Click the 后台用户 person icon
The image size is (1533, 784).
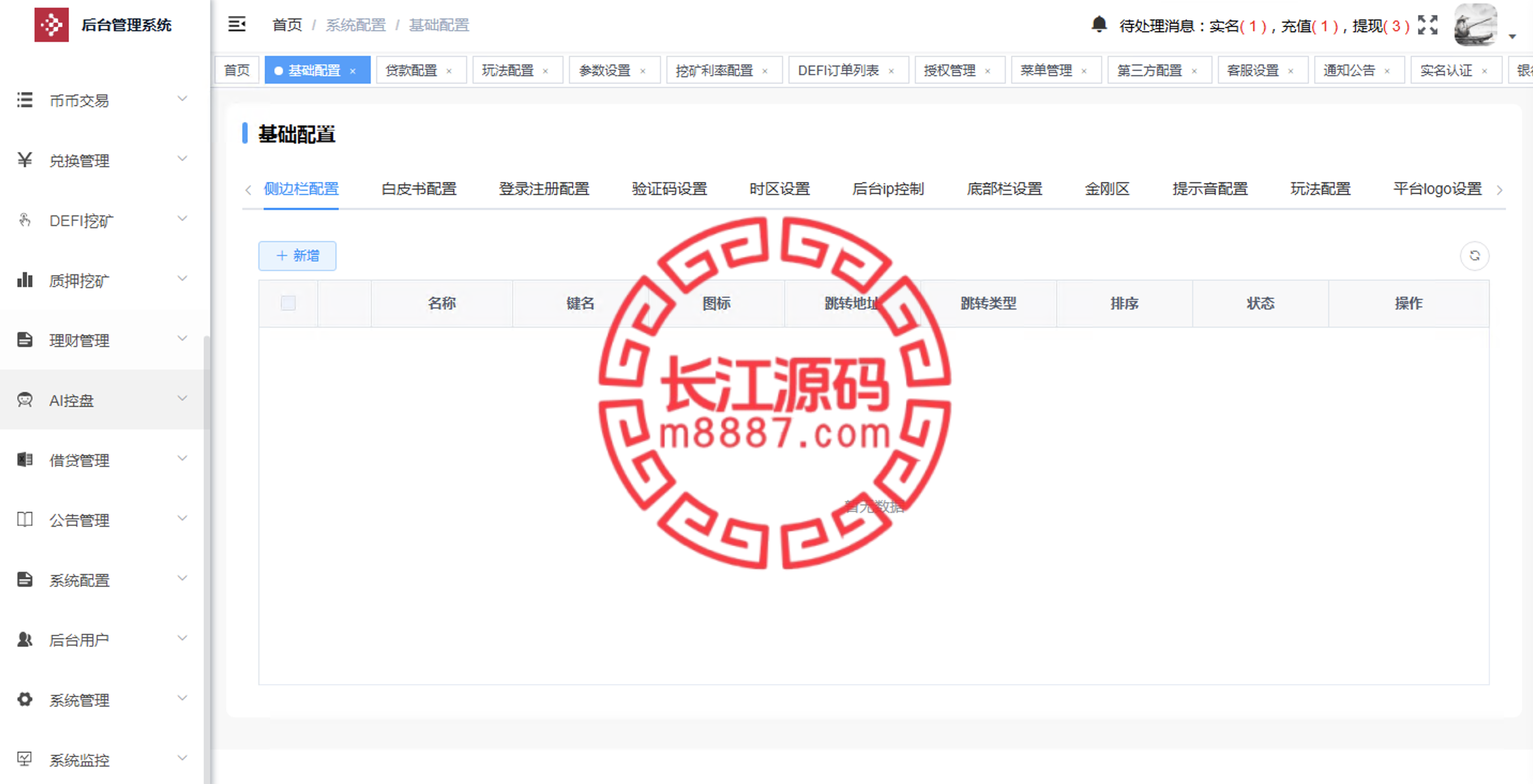pyautogui.click(x=25, y=639)
